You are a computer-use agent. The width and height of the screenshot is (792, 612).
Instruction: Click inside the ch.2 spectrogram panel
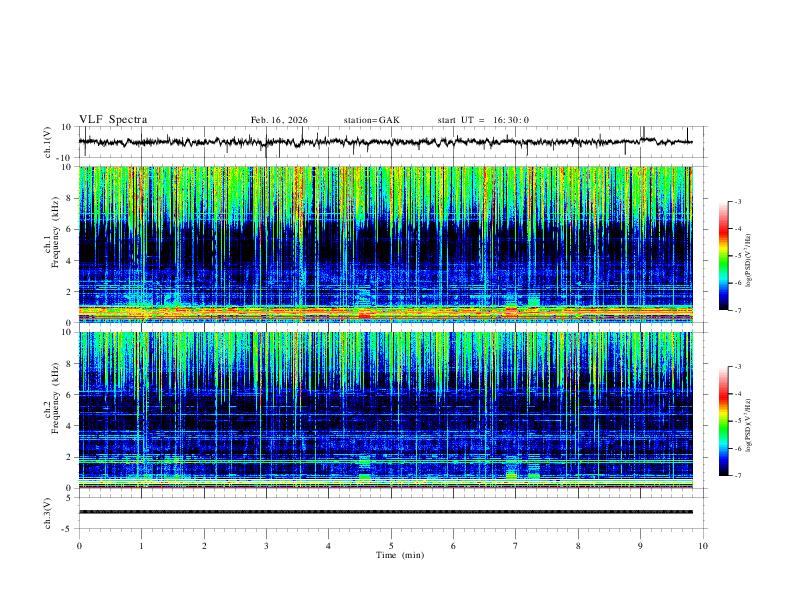pos(385,410)
